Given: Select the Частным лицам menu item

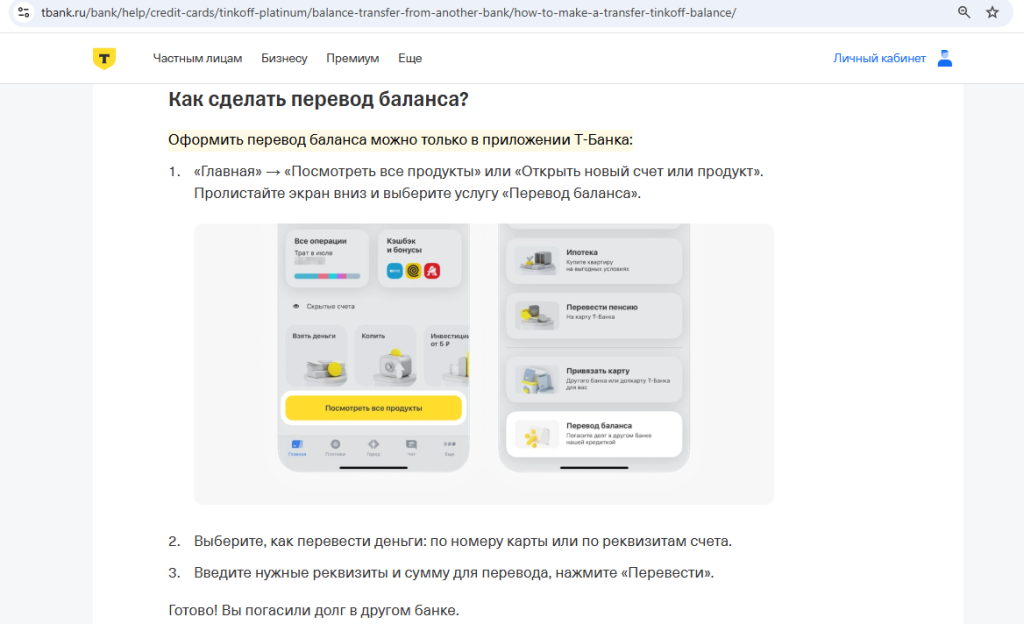Looking at the screenshot, I should point(200,58).
